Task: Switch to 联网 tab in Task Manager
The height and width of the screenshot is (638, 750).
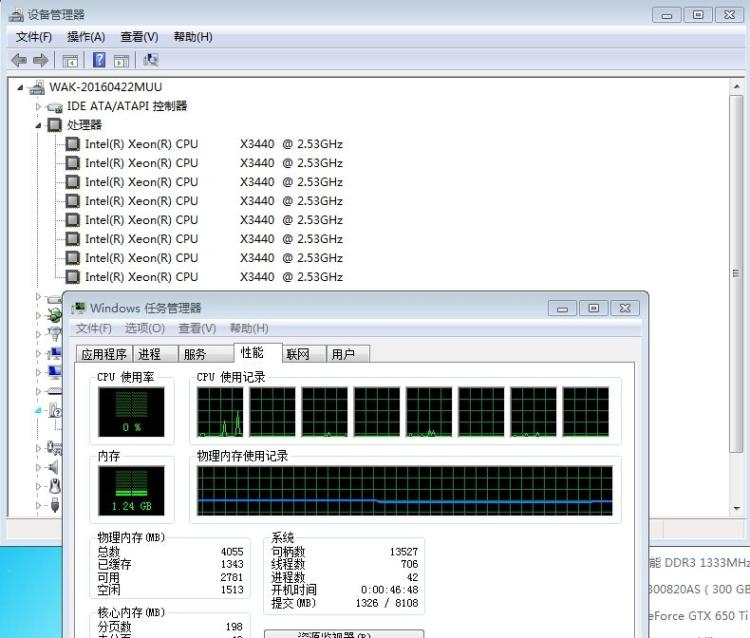Action: [x=304, y=354]
